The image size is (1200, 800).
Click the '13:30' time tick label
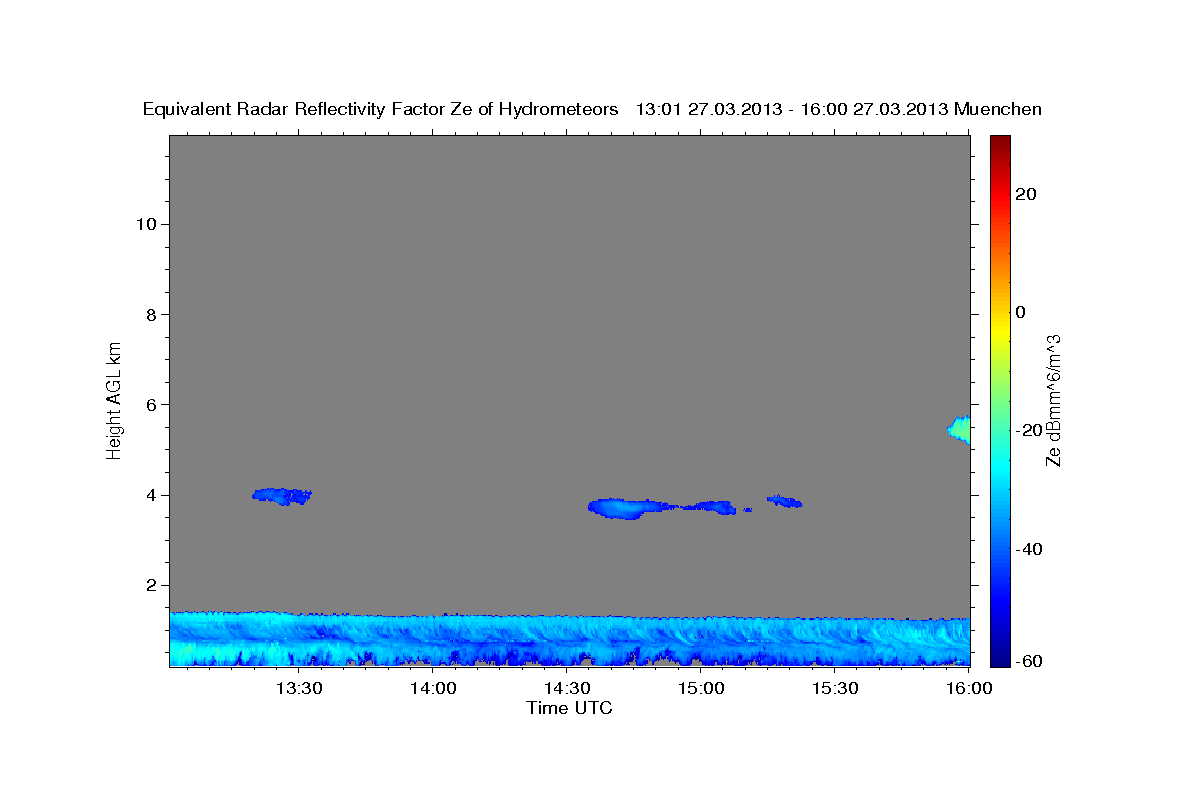[x=298, y=688]
